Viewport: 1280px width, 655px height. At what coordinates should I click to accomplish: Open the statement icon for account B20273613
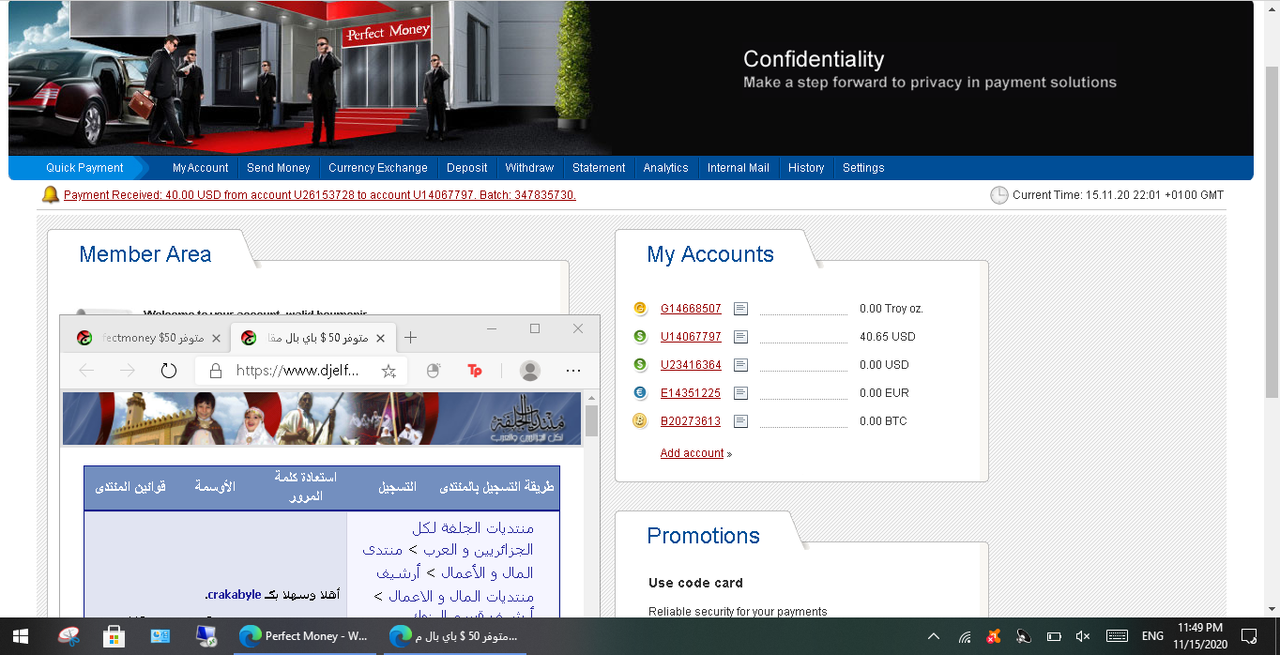tap(740, 421)
